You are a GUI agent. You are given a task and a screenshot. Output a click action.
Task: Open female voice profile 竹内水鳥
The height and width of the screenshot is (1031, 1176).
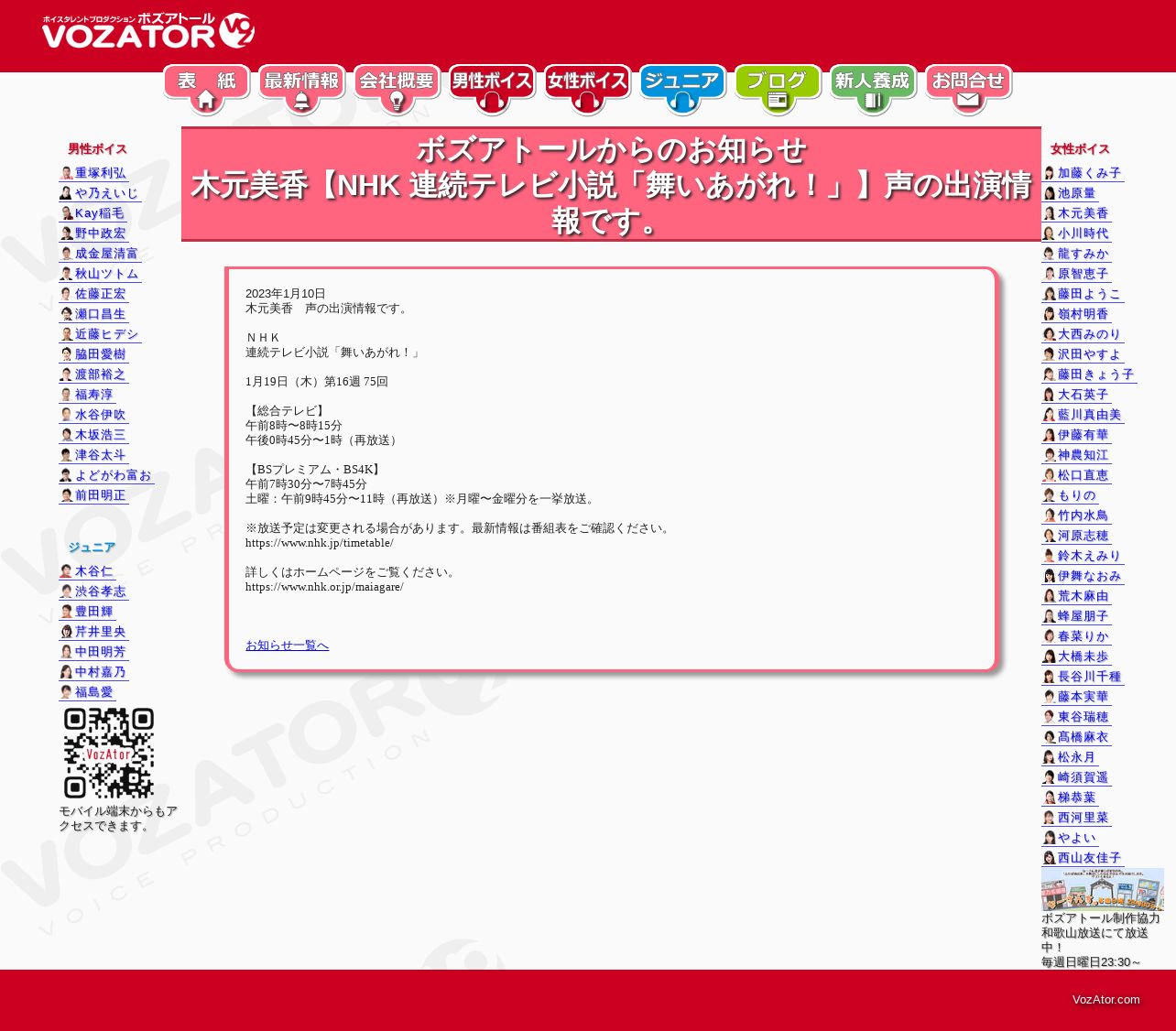click(x=1076, y=515)
